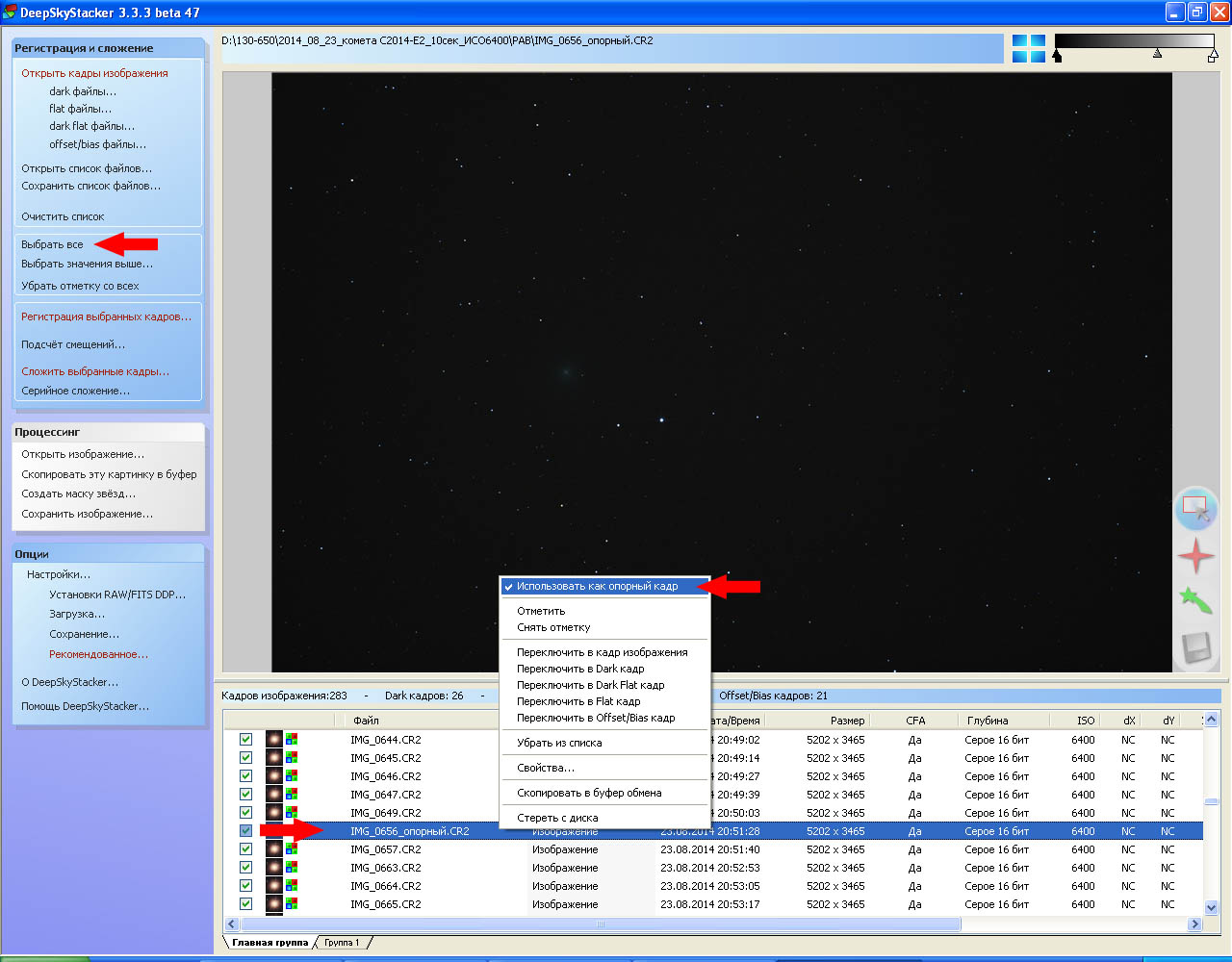Click the rectangle selection tool icon

point(1195,507)
